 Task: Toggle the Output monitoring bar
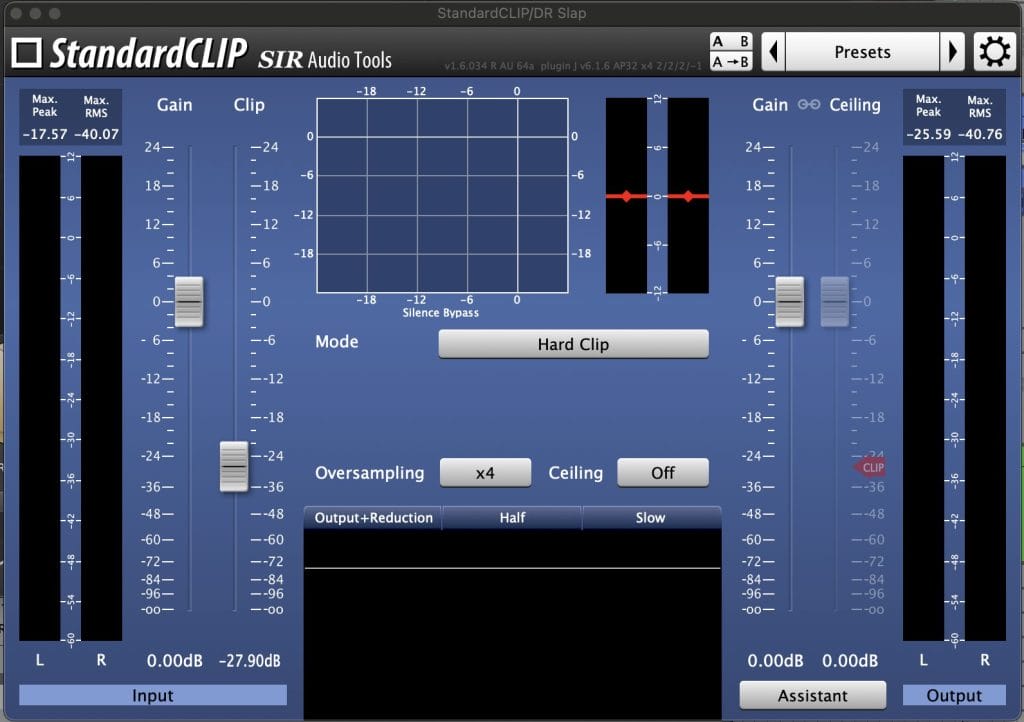click(954, 695)
